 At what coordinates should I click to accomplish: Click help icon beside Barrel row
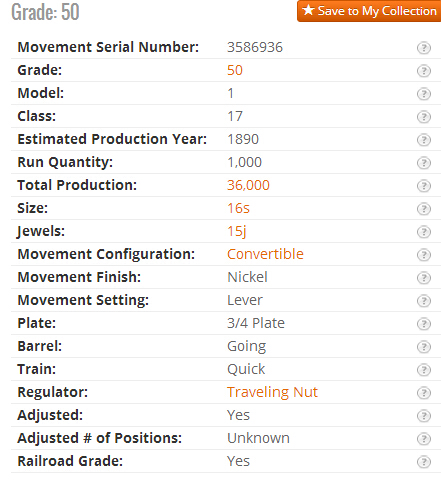[x=424, y=347]
